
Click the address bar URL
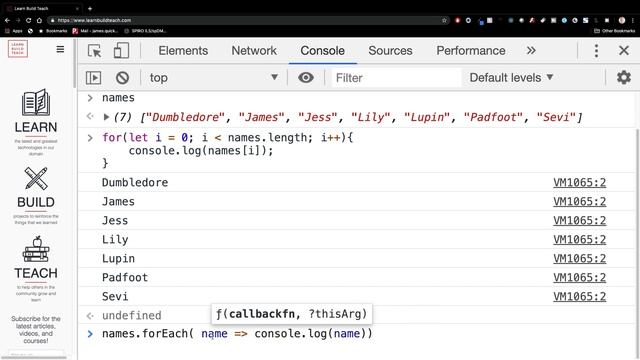(x=94, y=20)
